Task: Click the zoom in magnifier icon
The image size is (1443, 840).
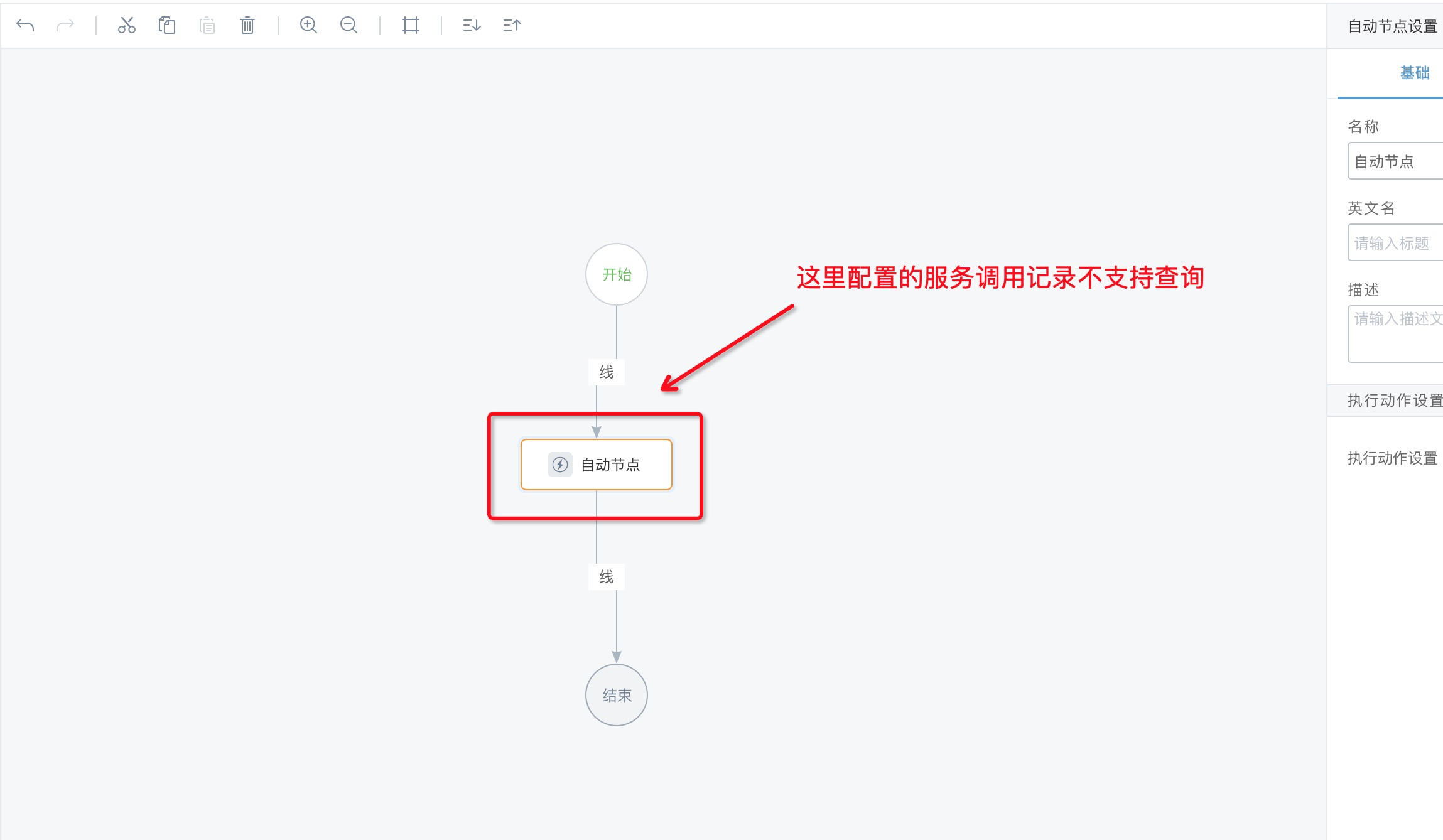Action: tap(308, 25)
